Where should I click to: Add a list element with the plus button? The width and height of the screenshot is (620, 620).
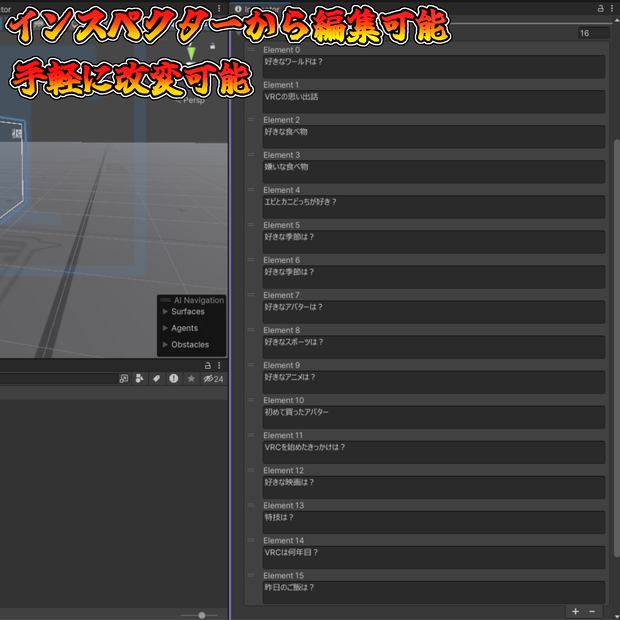pyautogui.click(x=575, y=611)
